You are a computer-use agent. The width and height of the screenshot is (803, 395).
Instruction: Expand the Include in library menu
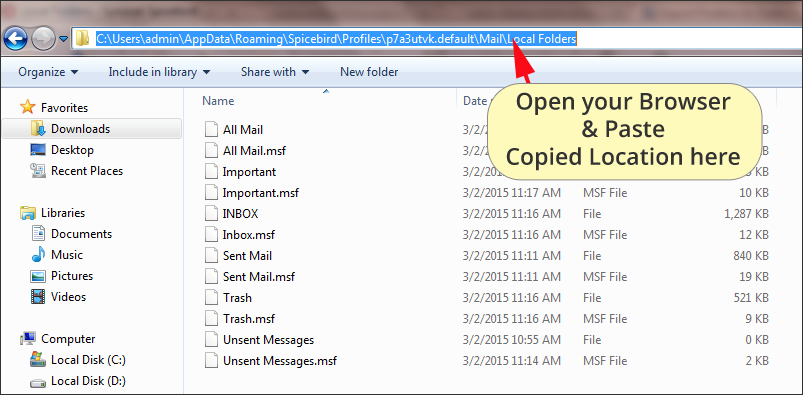(x=159, y=72)
